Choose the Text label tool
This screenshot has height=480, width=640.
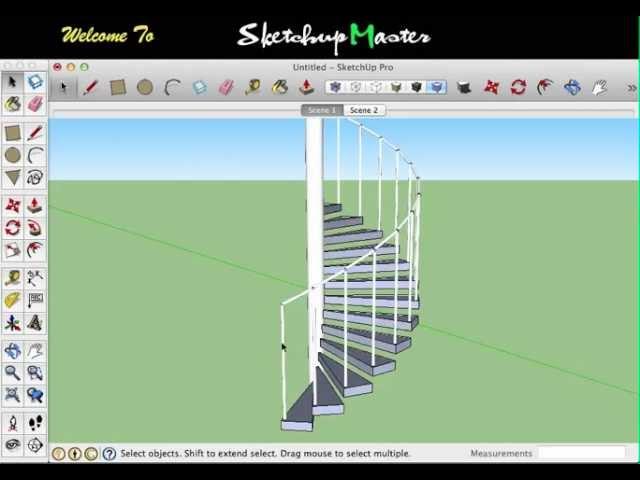click(x=35, y=300)
